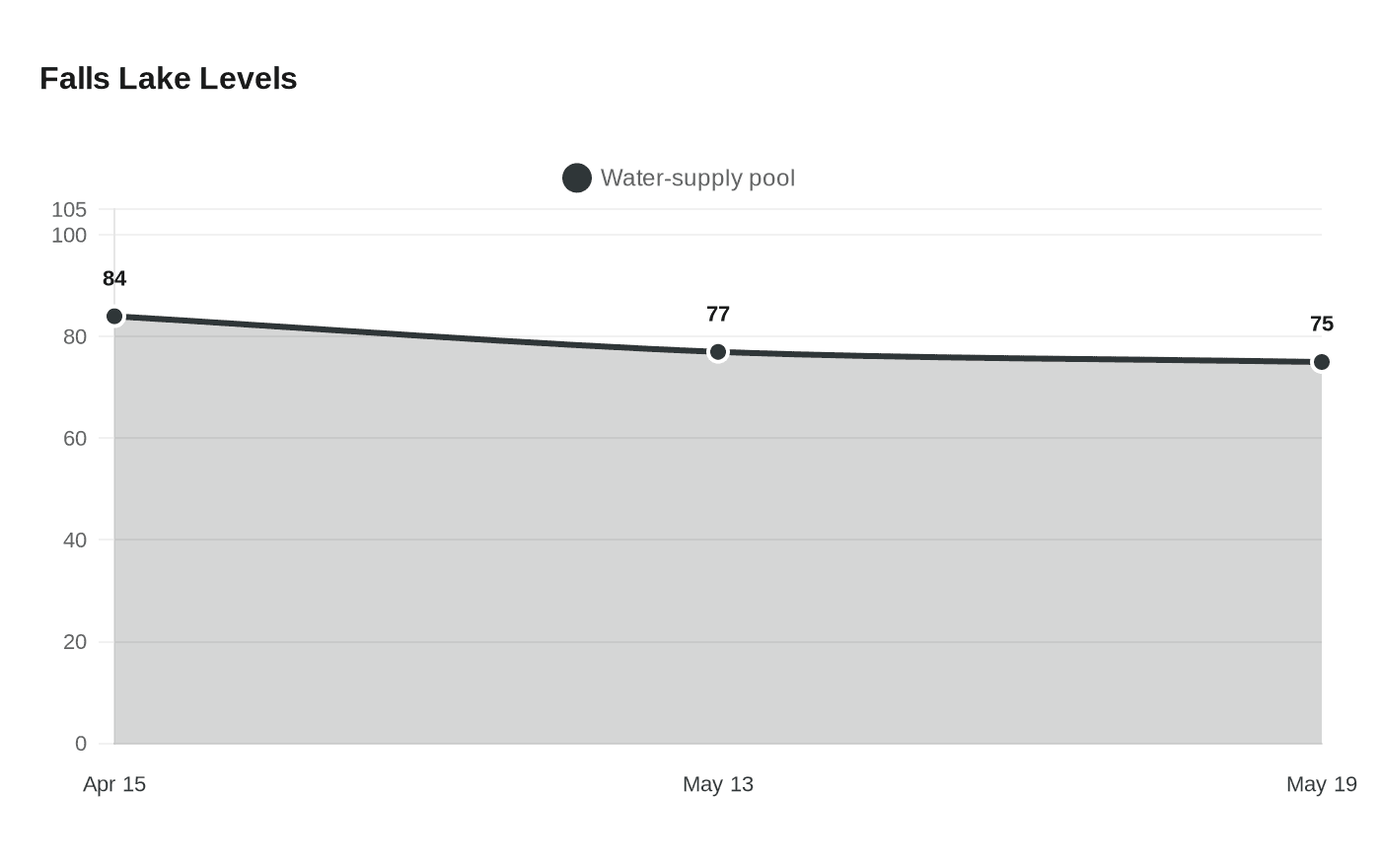Click the 60 y-axis tick label
The height and width of the screenshot is (868, 1381).
(x=75, y=438)
